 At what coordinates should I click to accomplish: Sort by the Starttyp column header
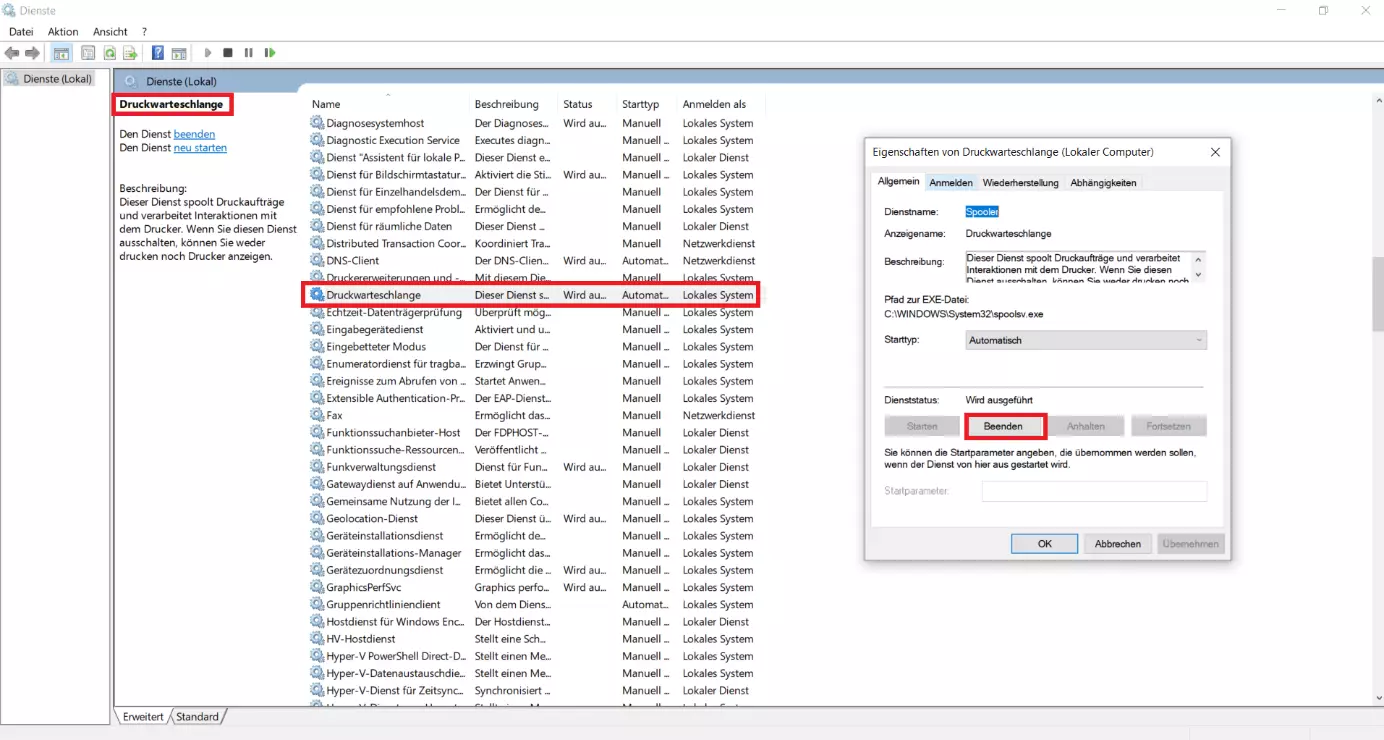647,104
